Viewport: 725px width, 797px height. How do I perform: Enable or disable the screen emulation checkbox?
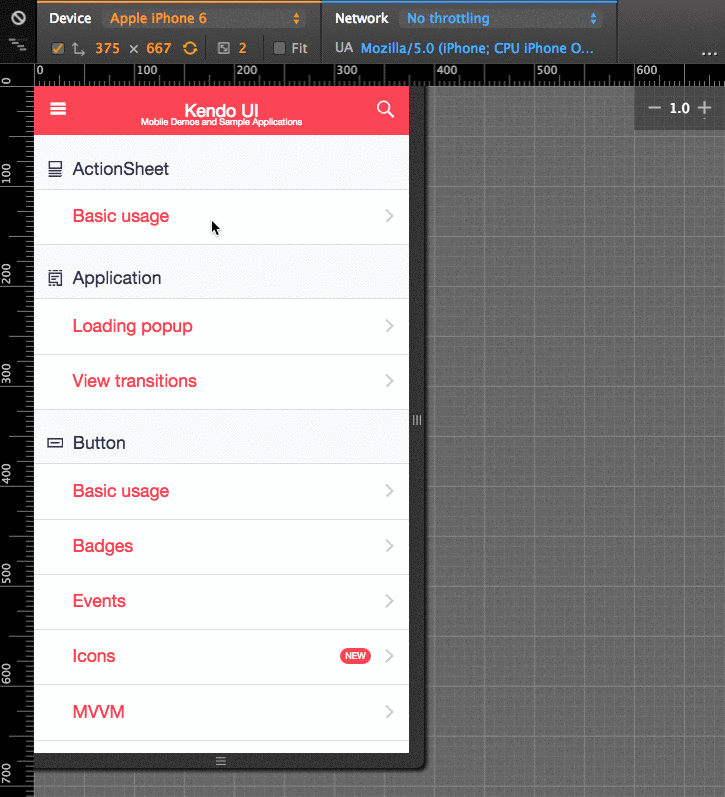58,48
